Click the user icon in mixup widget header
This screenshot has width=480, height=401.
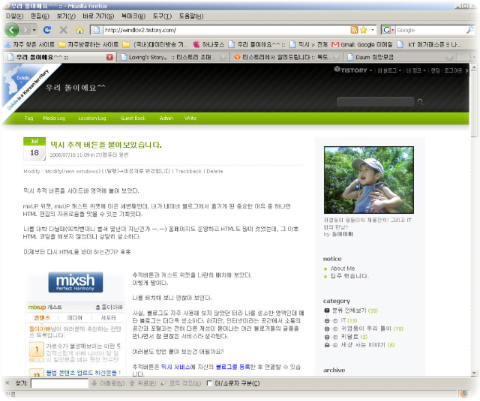coord(98,307)
